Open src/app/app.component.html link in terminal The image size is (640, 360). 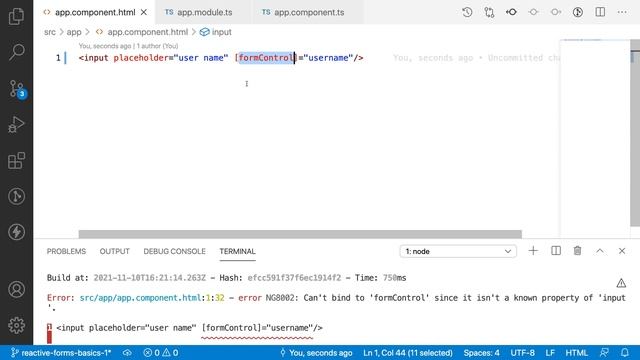click(140, 298)
